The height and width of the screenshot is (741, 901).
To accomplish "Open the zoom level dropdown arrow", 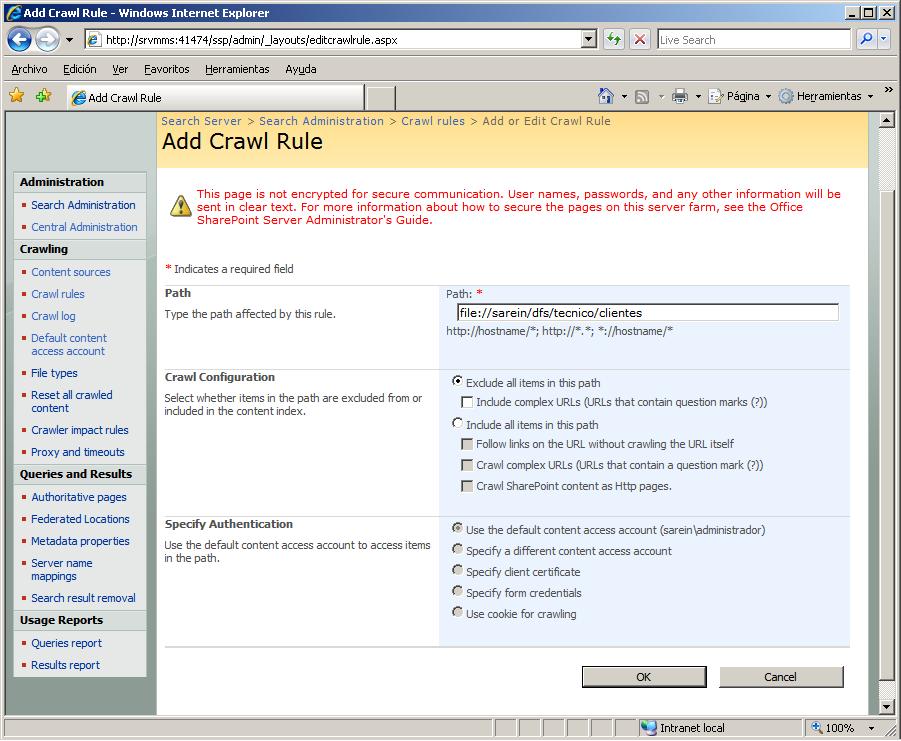I will (872, 728).
